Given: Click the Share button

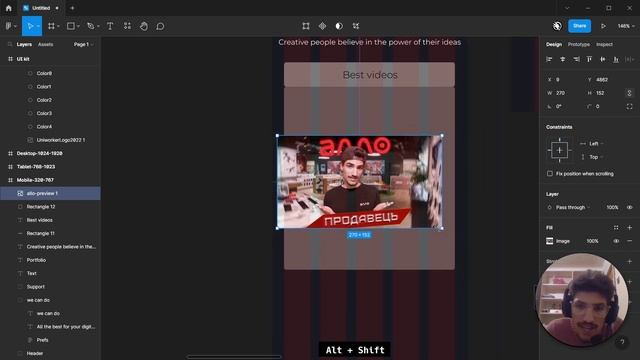Looking at the screenshot, I should click(x=580, y=26).
